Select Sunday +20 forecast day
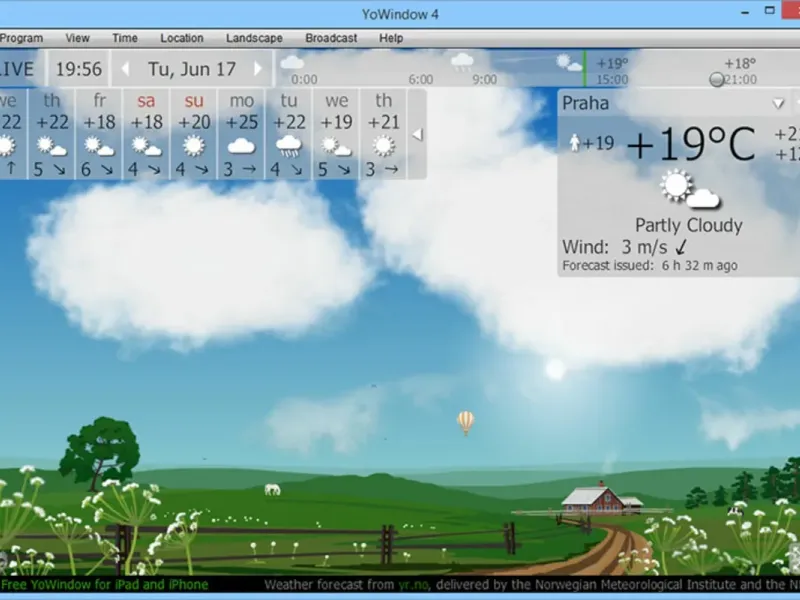Image resolution: width=800 pixels, height=600 pixels. pos(194,134)
